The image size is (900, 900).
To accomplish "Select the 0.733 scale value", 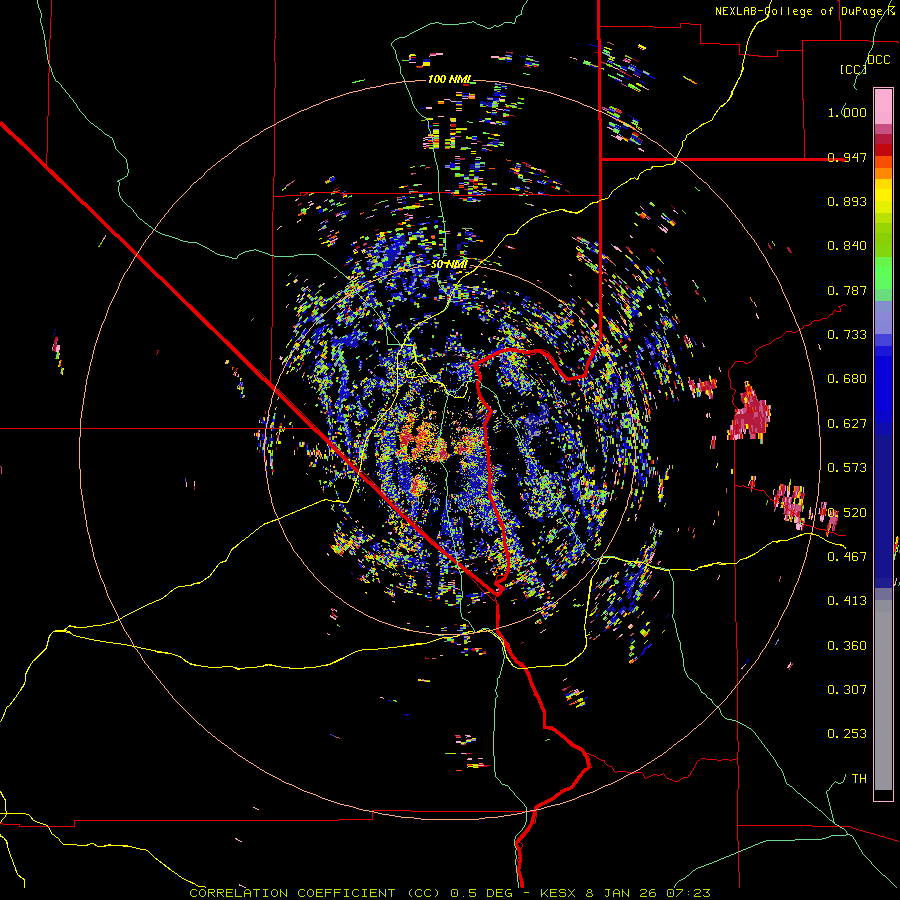I will (x=847, y=335).
